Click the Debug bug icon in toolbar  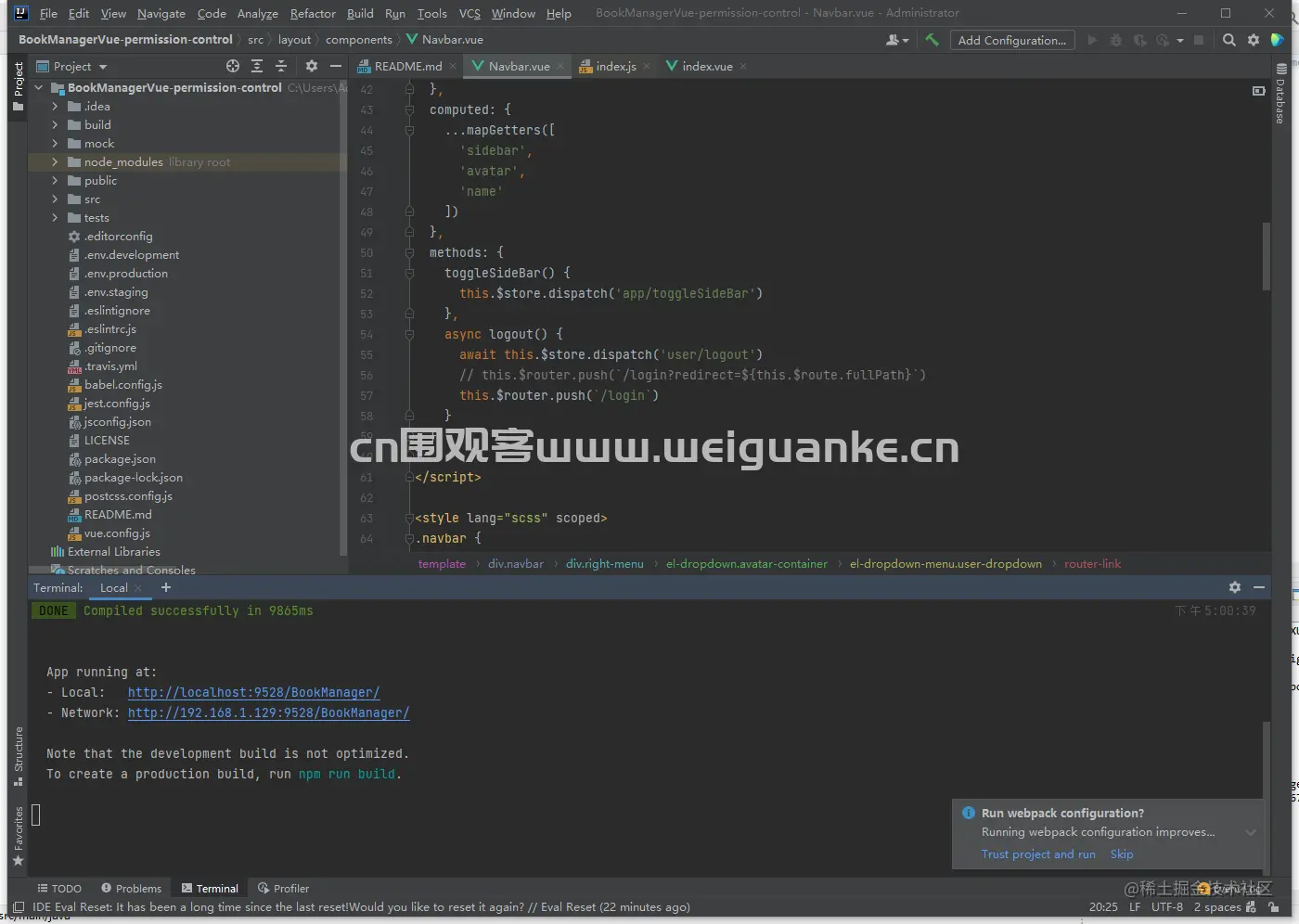coord(1115,40)
